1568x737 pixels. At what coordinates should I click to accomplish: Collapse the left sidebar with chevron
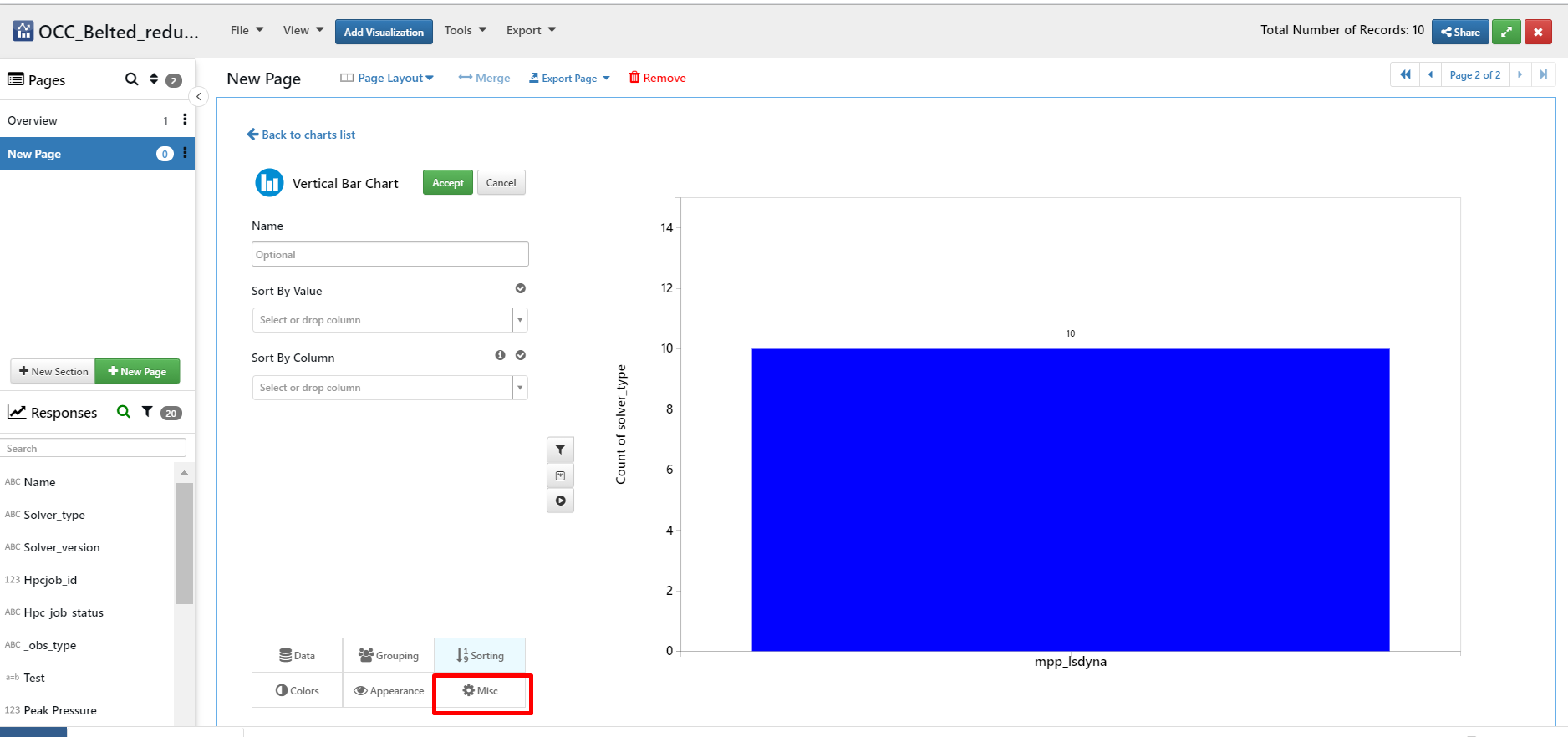(199, 97)
